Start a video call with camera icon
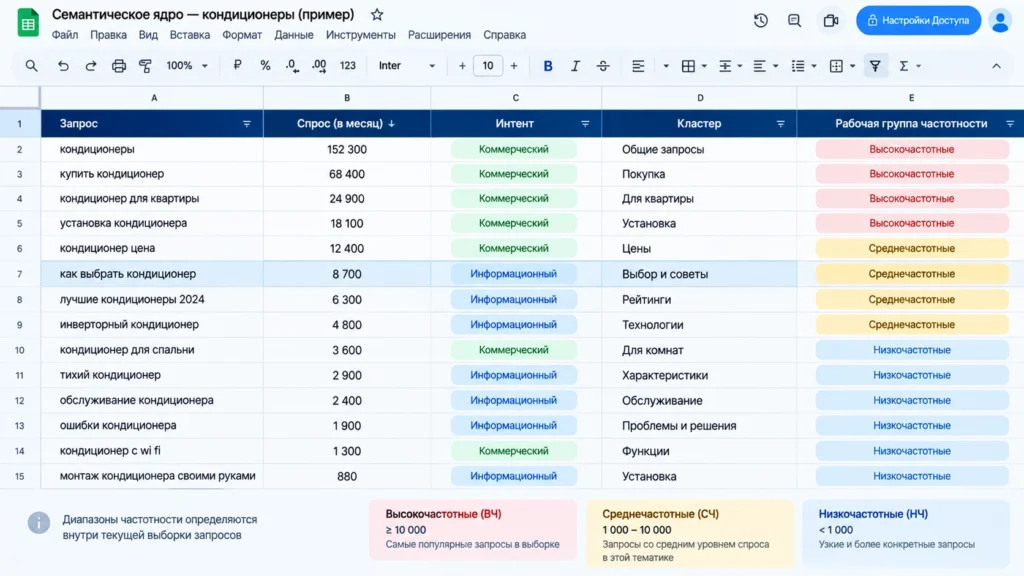Screen dimensions: 1024x576 click(831, 20)
